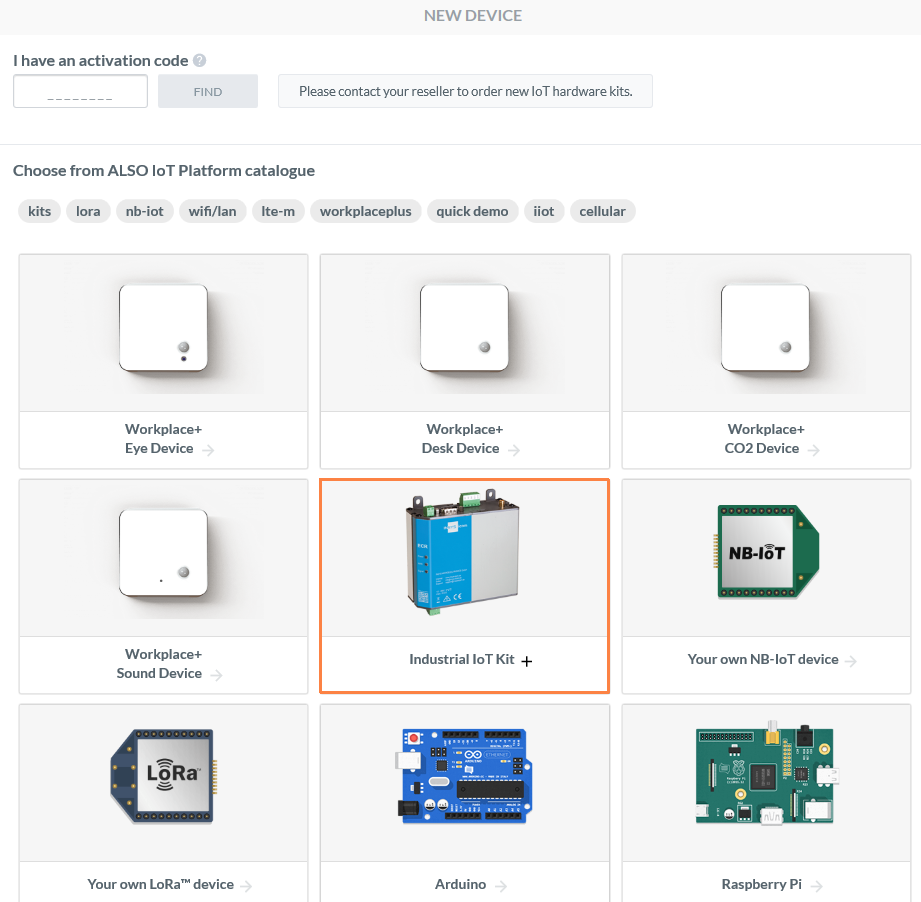Open the Workplace+ Desk Device link

(464, 439)
